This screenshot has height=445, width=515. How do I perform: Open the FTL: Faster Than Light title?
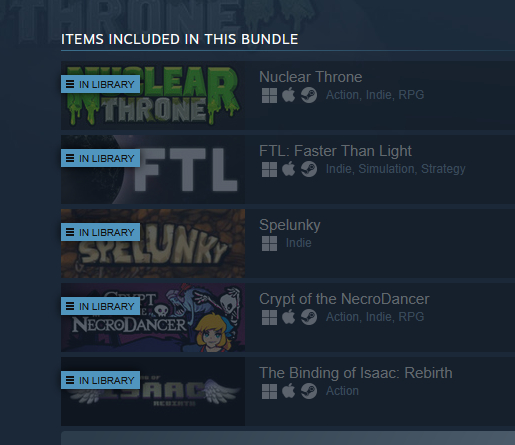pos(335,151)
